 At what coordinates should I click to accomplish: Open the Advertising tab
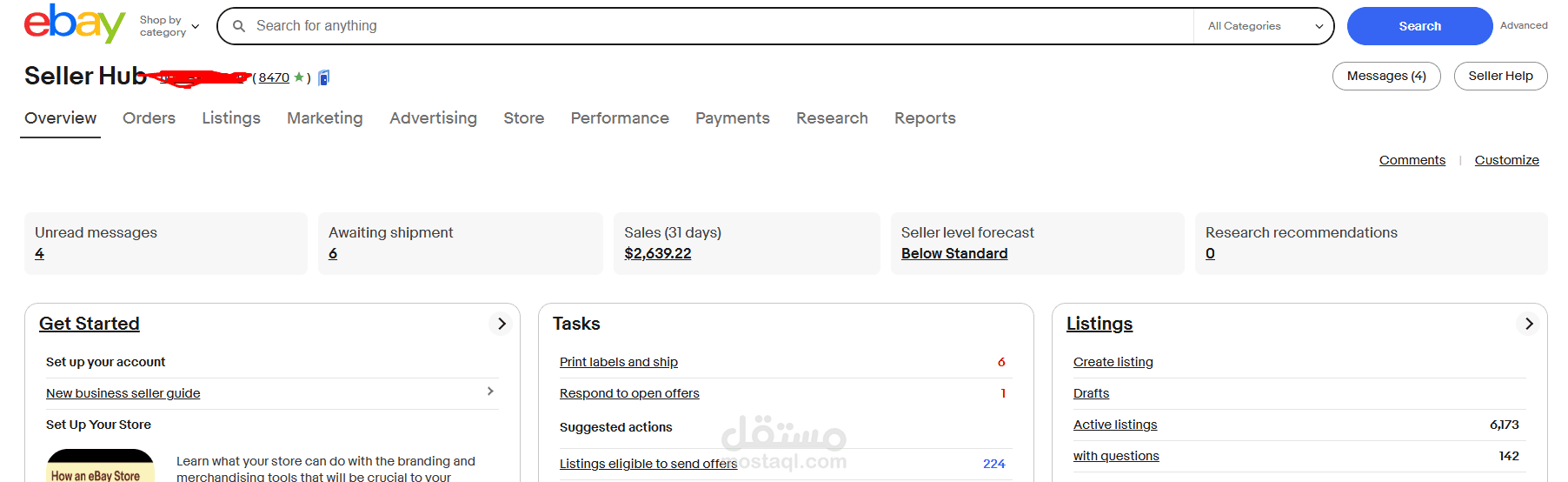(433, 118)
